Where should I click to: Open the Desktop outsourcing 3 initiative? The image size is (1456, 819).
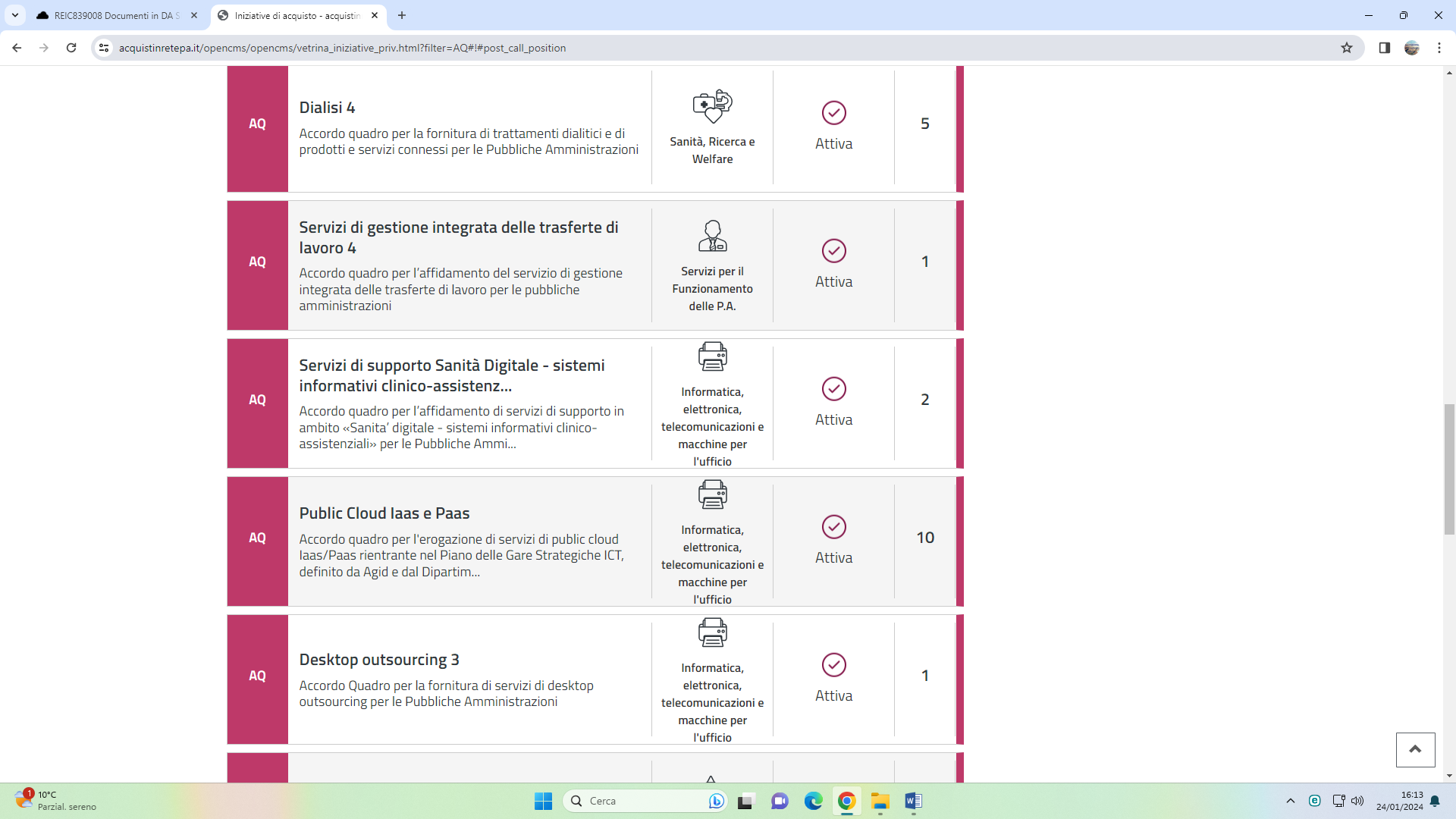pos(378,660)
